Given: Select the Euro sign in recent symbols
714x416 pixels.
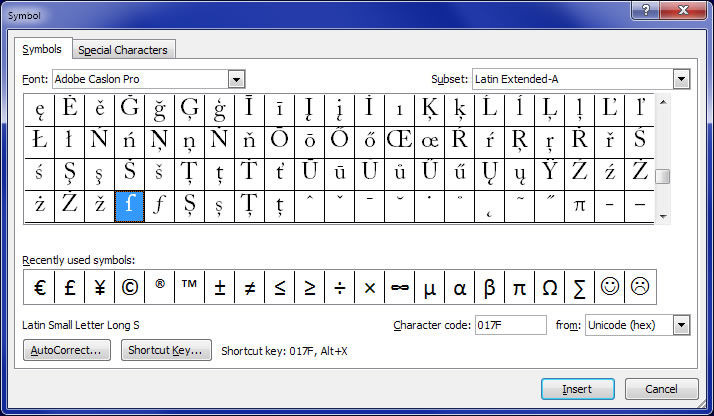Looking at the screenshot, I should click(x=39, y=288).
